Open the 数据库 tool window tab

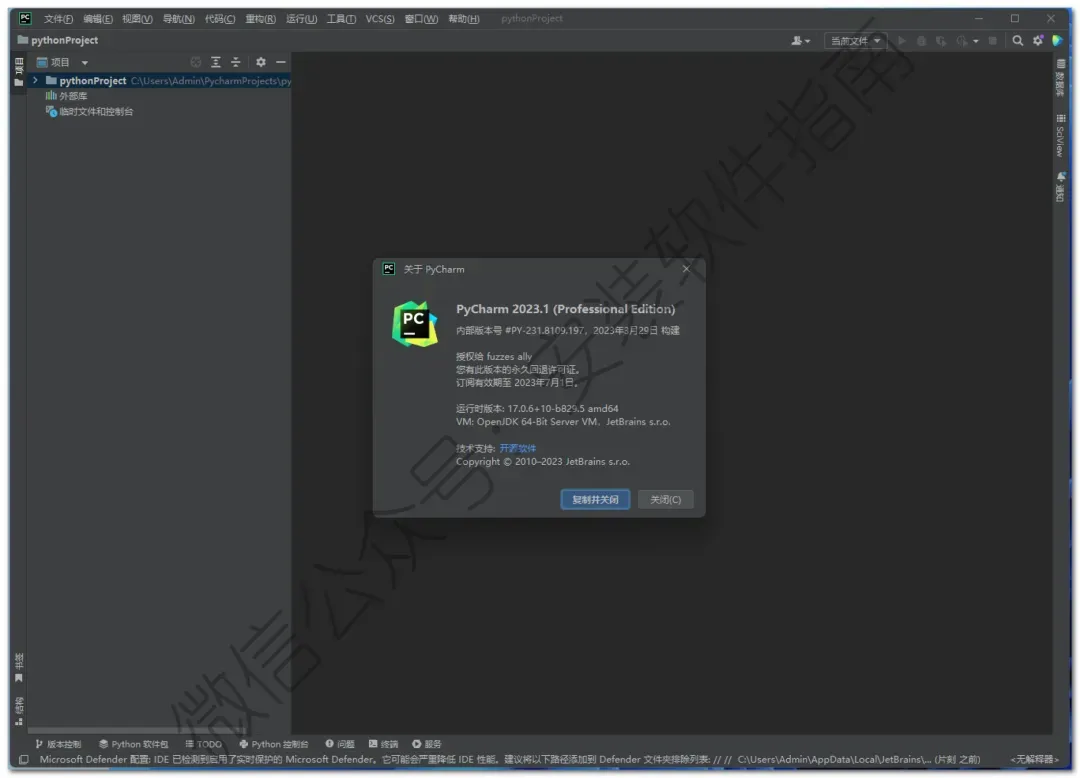(1061, 77)
